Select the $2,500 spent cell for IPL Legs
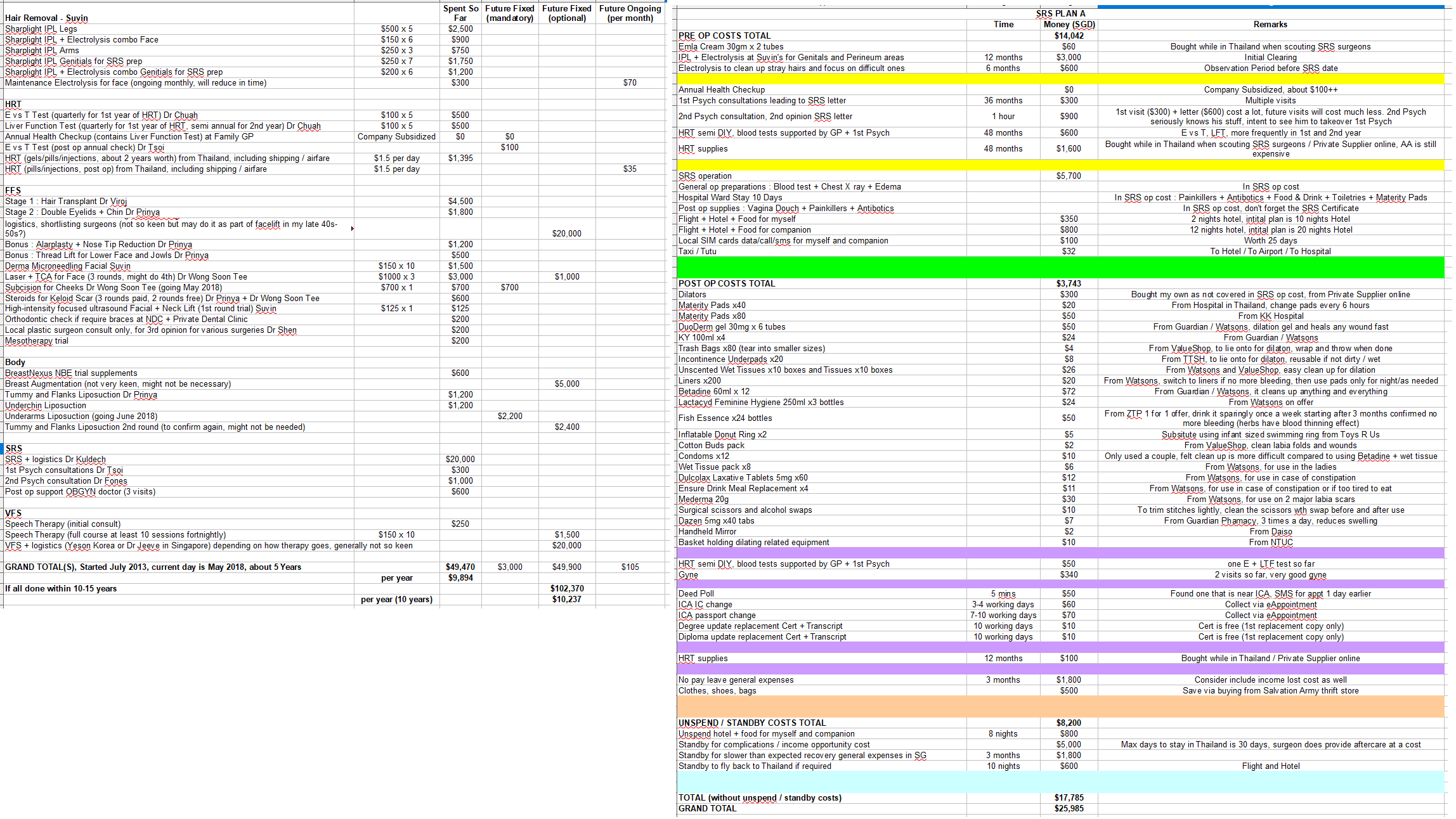The width and height of the screenshot is (1456, 819). (460, 29)
